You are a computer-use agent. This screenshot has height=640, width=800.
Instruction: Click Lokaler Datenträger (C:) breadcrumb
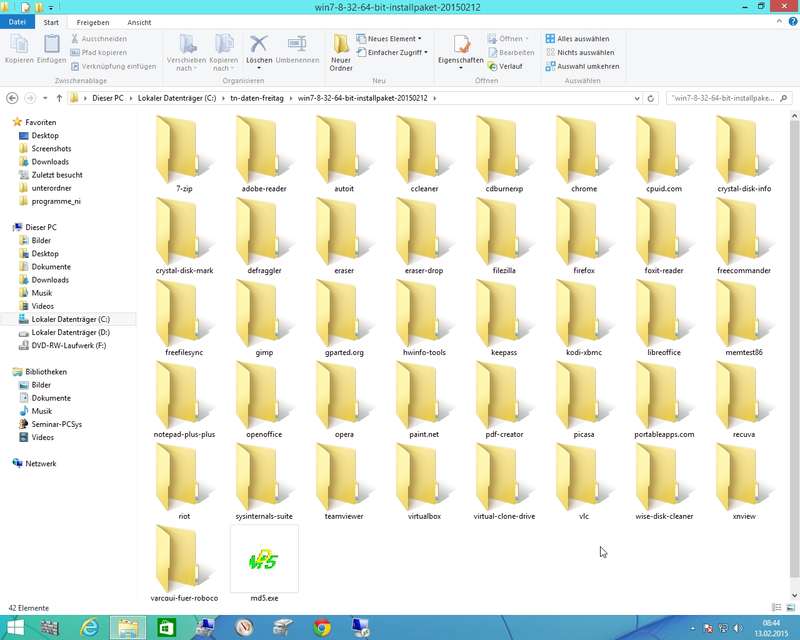coord(177,99)
